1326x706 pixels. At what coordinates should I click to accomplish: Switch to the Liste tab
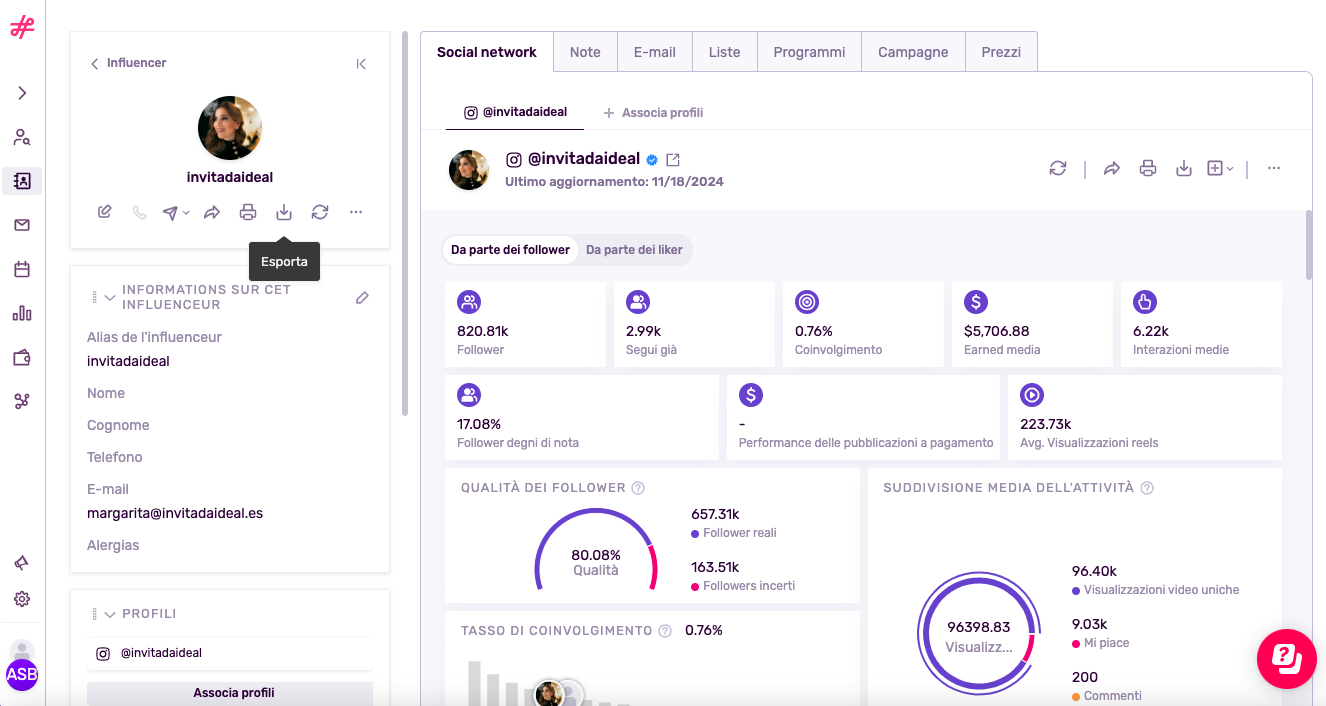click(x=725, y=52)
